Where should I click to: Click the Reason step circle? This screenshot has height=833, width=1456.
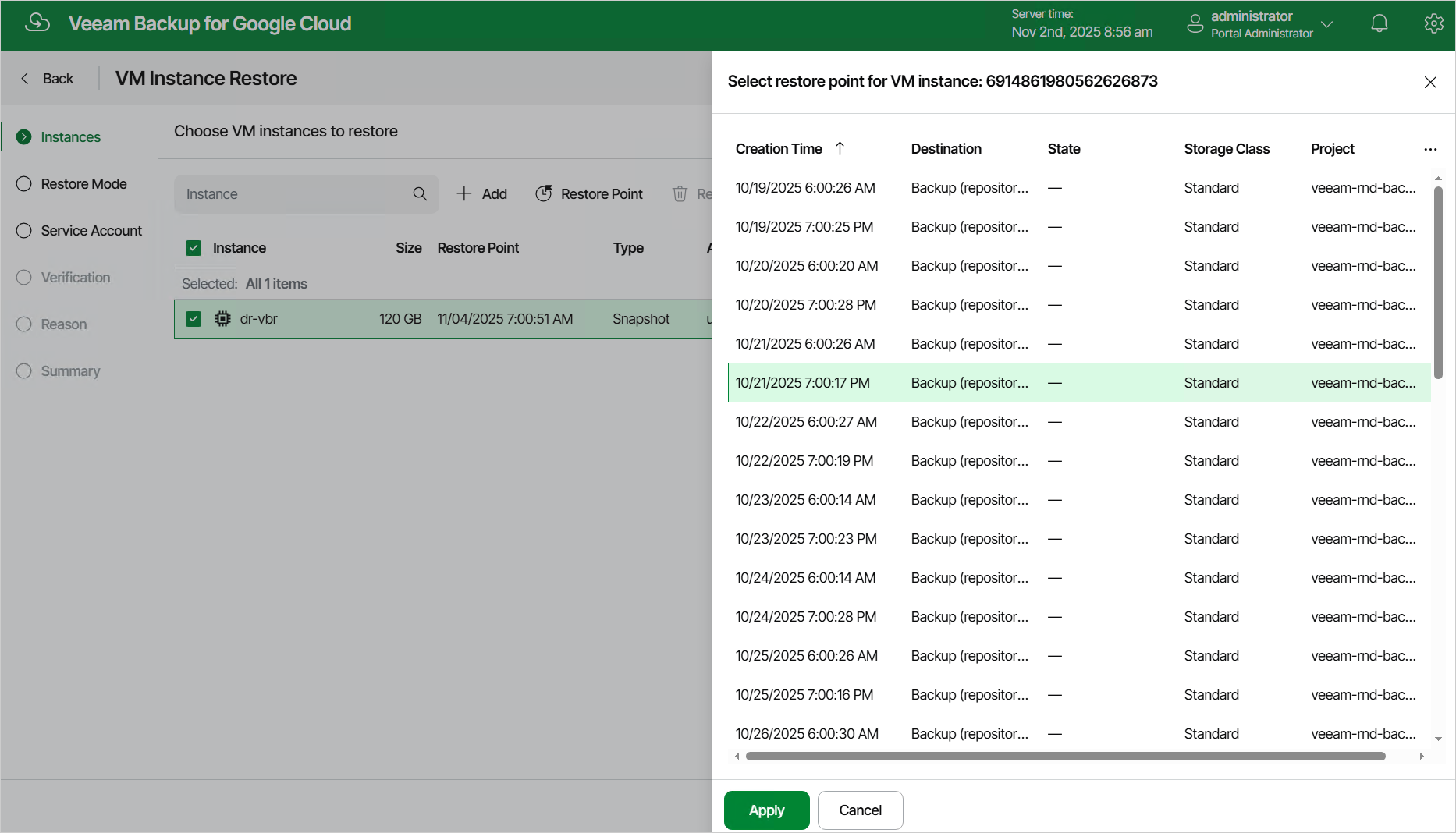pos(24,324)
